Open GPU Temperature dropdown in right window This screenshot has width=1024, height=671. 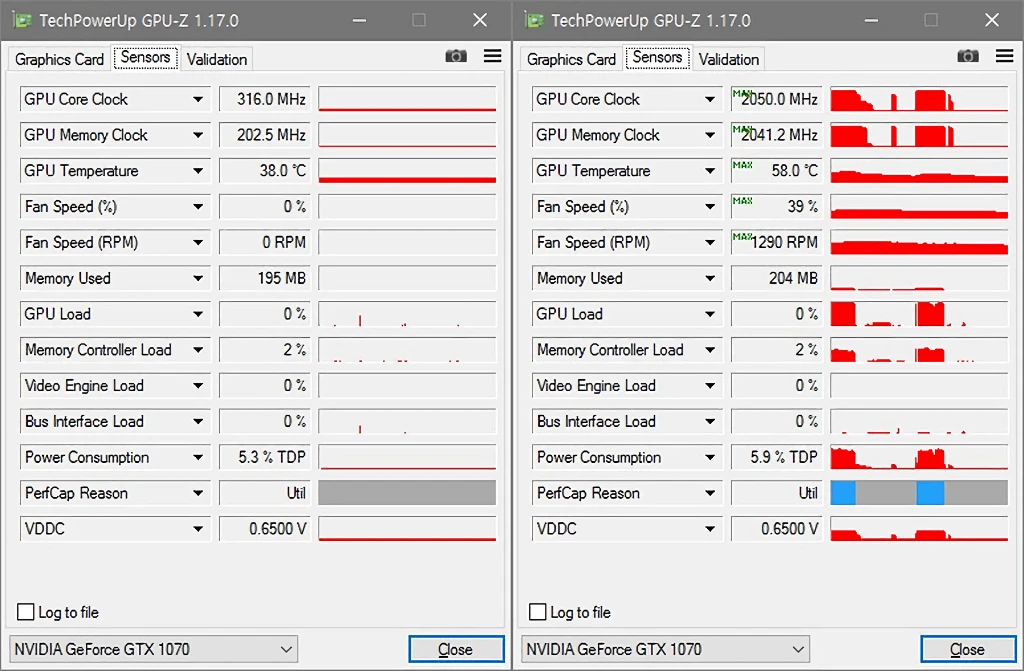pyautogui.click(x=709, y=171)
